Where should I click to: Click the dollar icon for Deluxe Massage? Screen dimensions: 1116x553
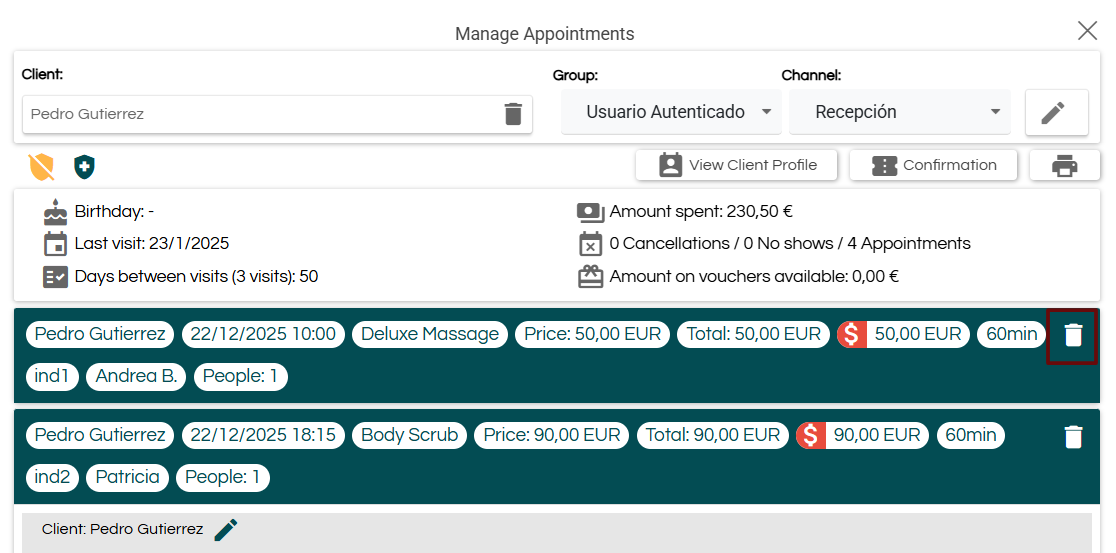pyautogui.click(x=851, y=334)
